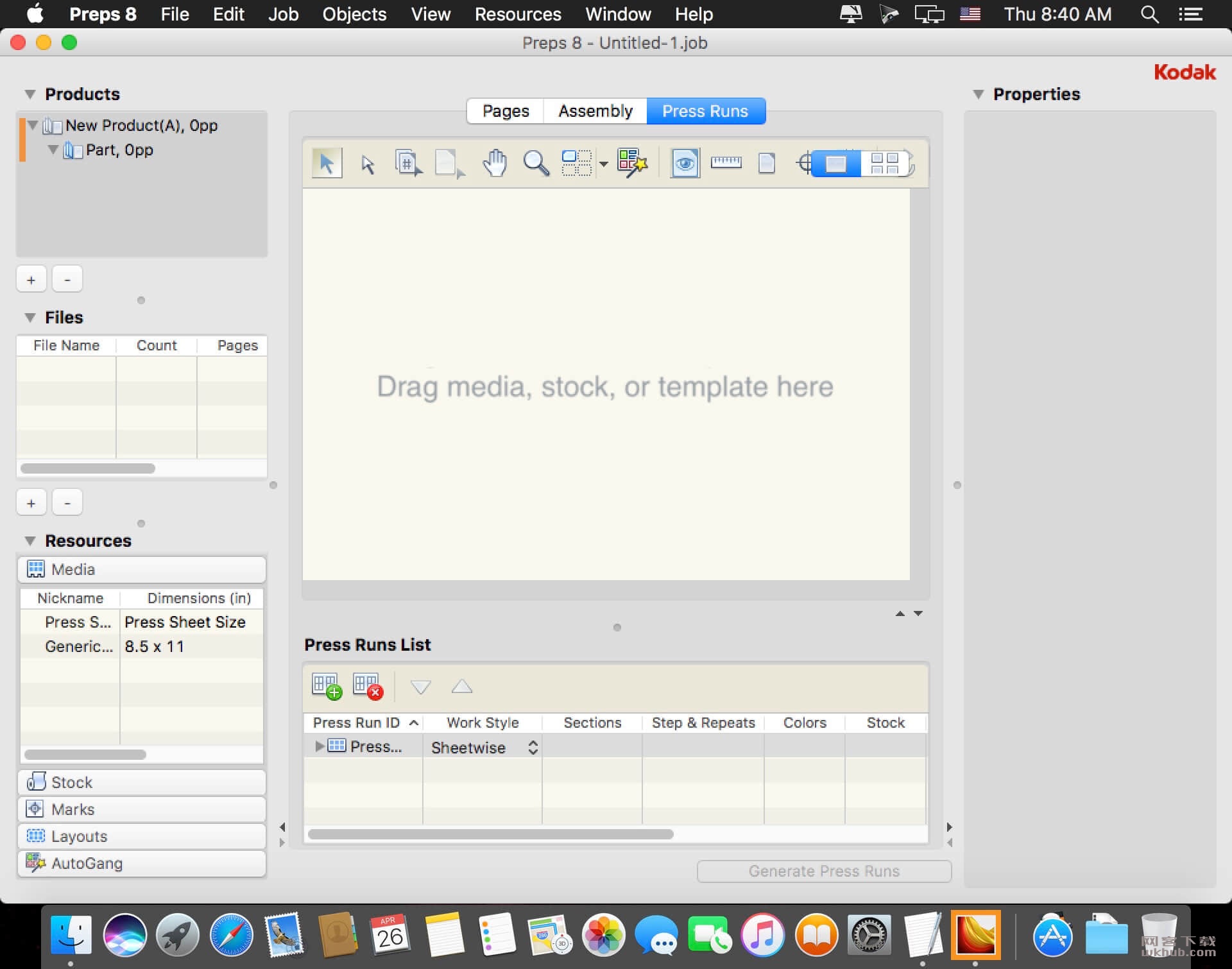Switch to multi-sheet grid view
Viewport: 1232px width, 969px height.
[884, 164]
